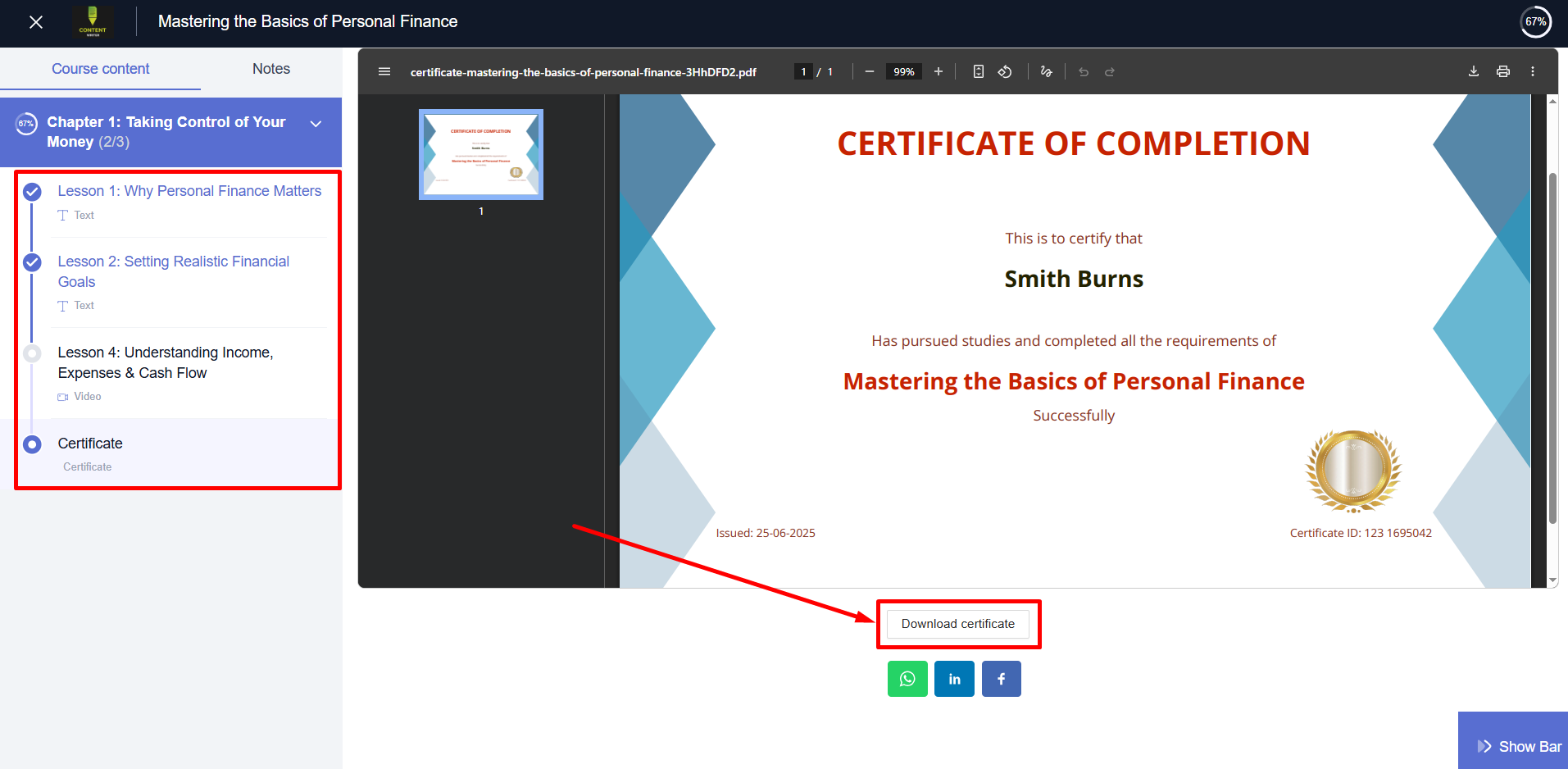
Task: Click the scrollbar down arrow in PDF viewer
Action: click(x=1552, y=580)
